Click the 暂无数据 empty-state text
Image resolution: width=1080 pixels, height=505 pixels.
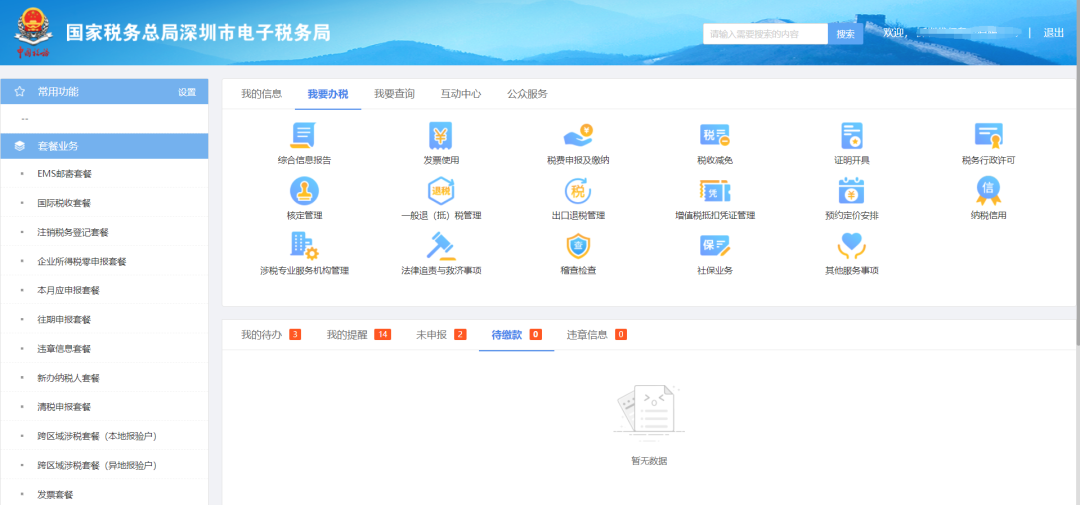[648, 461]
